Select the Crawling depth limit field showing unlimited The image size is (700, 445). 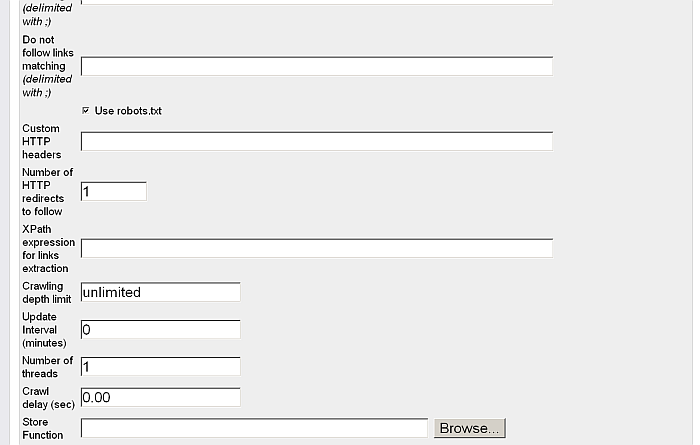161,292
